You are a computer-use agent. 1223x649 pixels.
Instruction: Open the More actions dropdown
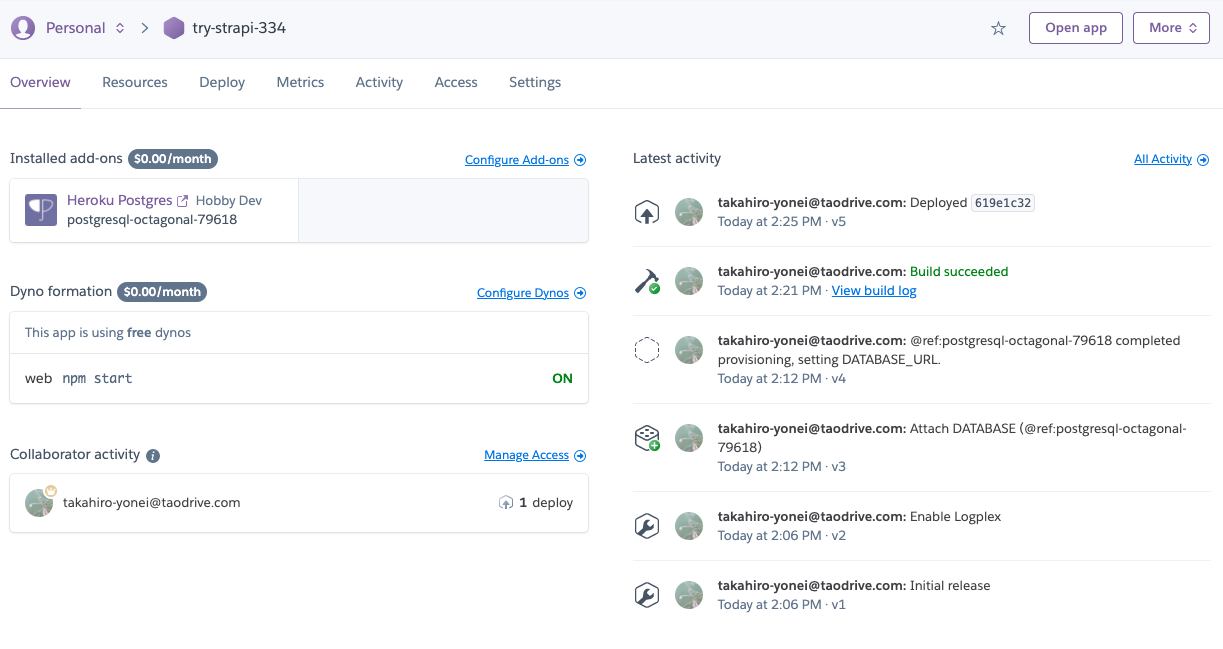(x=1170, y=28)
